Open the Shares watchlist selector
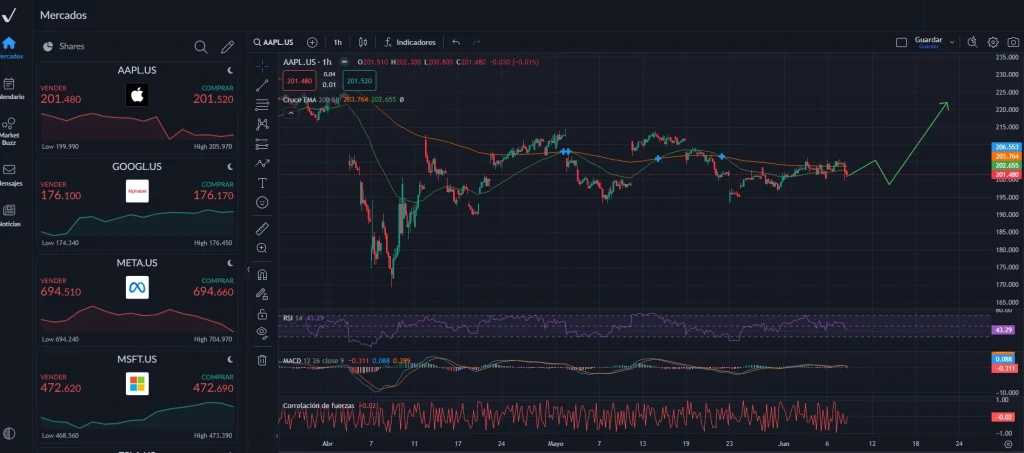The height and width of the screenshot is (453, 1024). (x=63, y=46)
